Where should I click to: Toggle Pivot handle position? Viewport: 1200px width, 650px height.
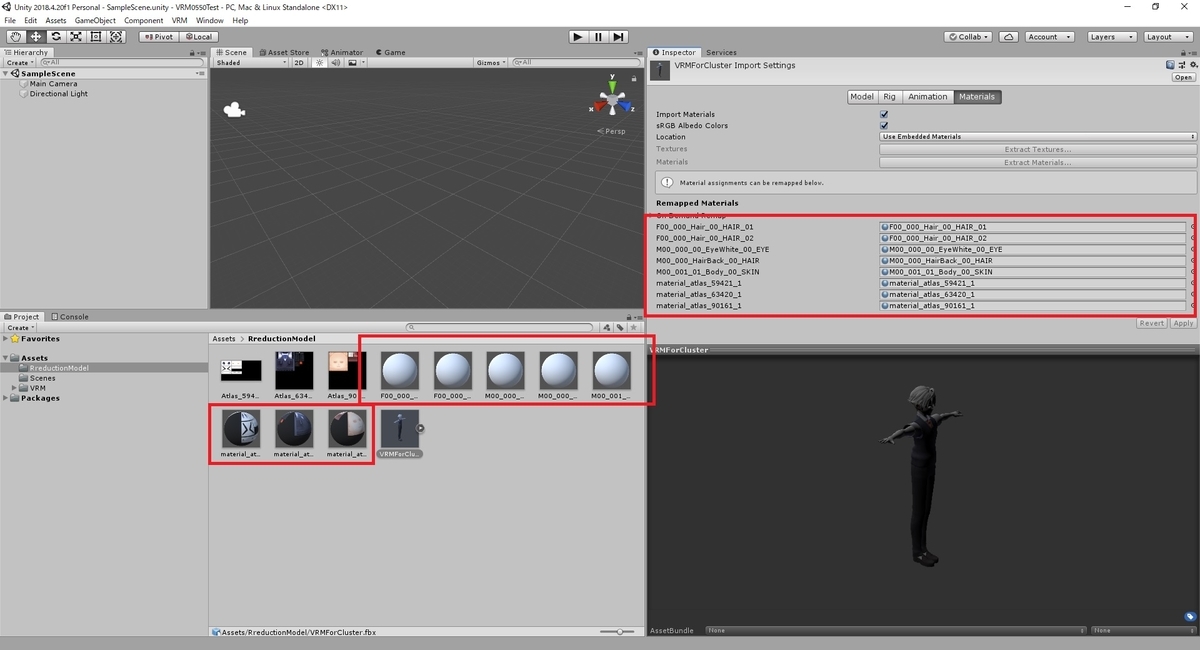pyautogui.click(x=158, y=37)
